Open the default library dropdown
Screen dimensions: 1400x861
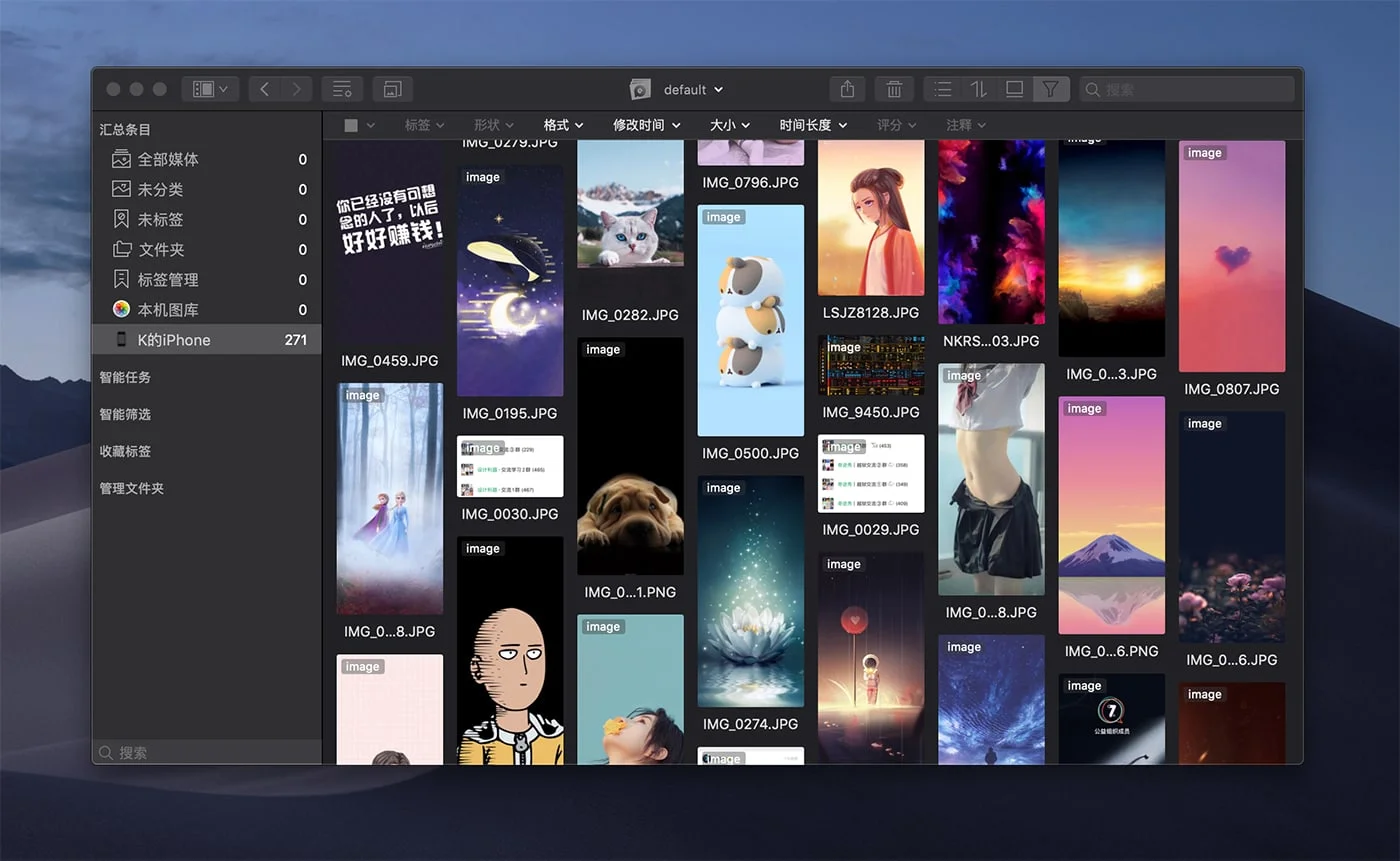692,90
